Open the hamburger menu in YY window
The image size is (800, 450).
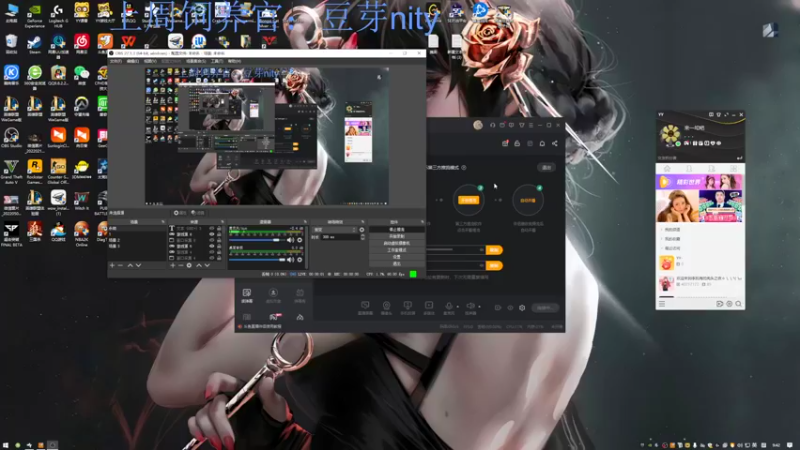662,304
